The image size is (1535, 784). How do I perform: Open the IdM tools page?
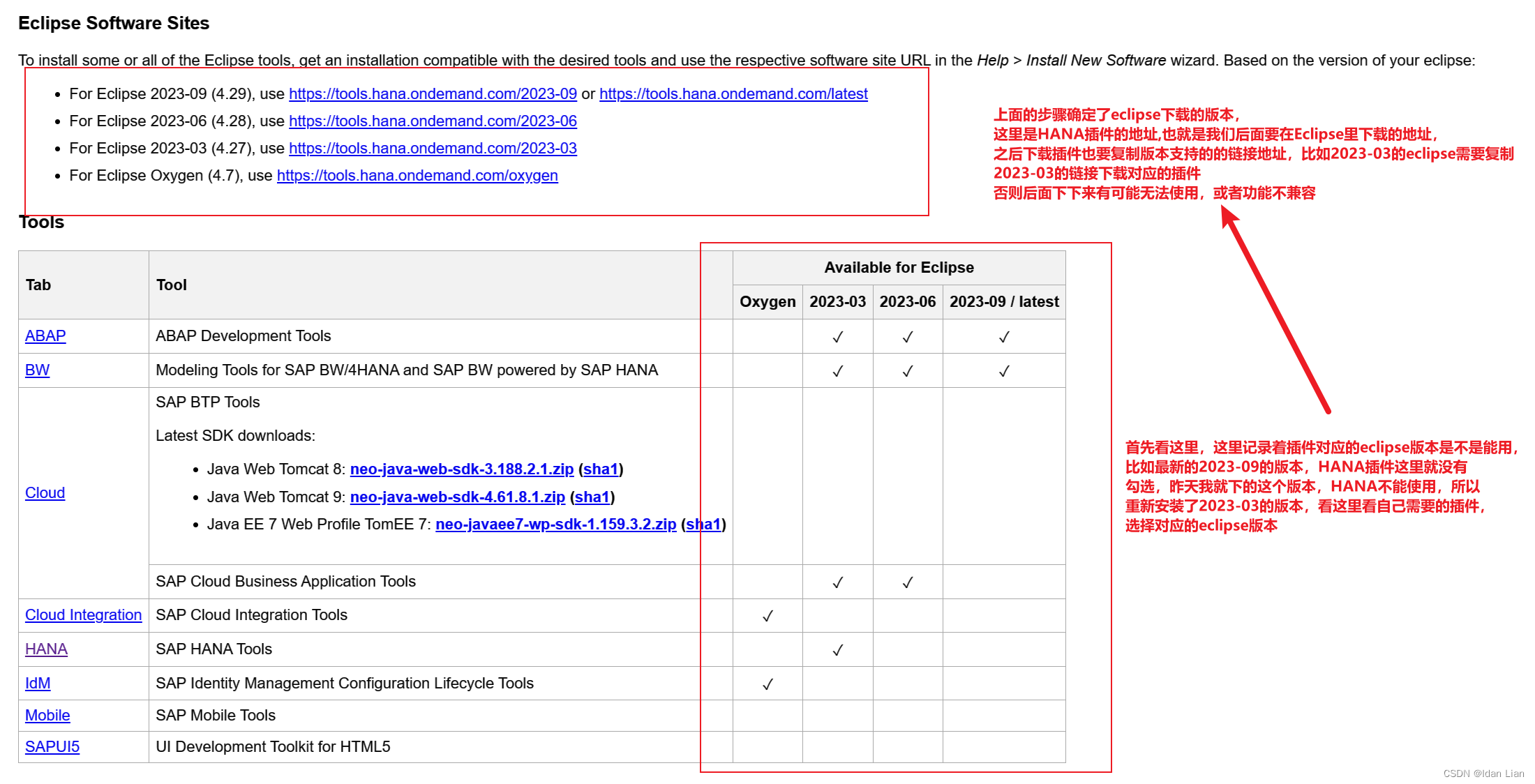(x=37, y=683)
